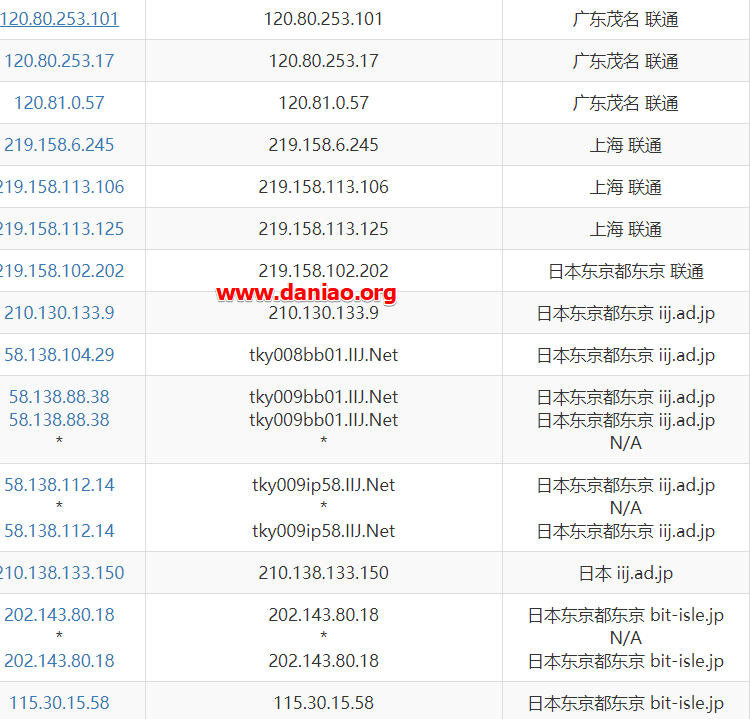This screenshot has width=750, height=719.
Task: Follow the blue 210.130.133.9 link
Action: pos(59,313)
